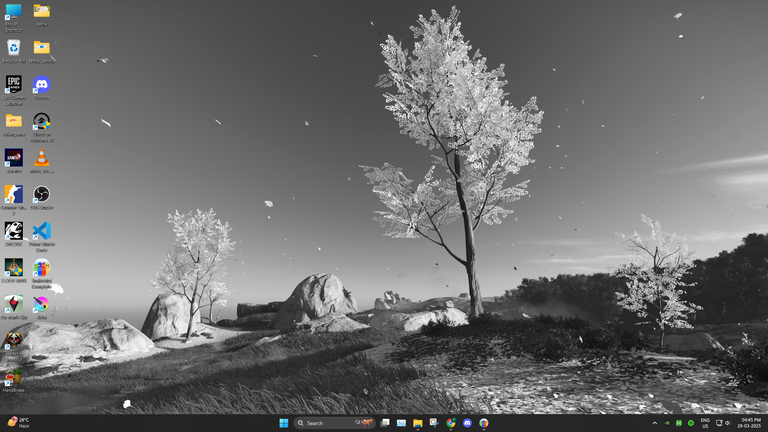The height and width of the screenshot is (432, 768).
Task: Select the Ghost of Tsushima DC shortcut
Action: point(42,121)
